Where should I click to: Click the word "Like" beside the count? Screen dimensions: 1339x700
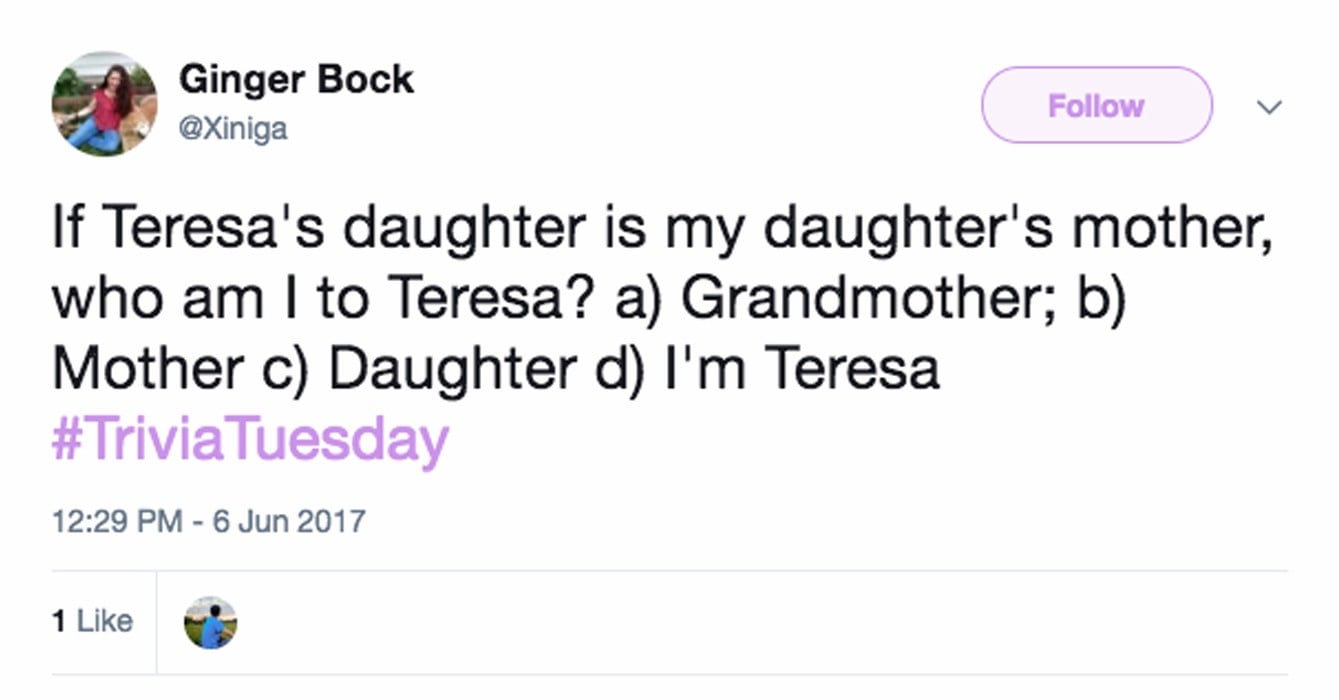click(x=105, y=621)
